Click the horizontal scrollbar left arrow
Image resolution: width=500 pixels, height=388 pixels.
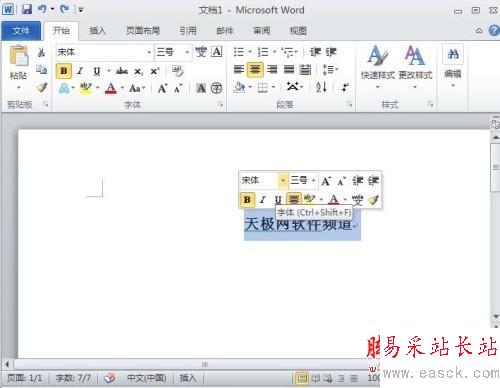point(7,364)
